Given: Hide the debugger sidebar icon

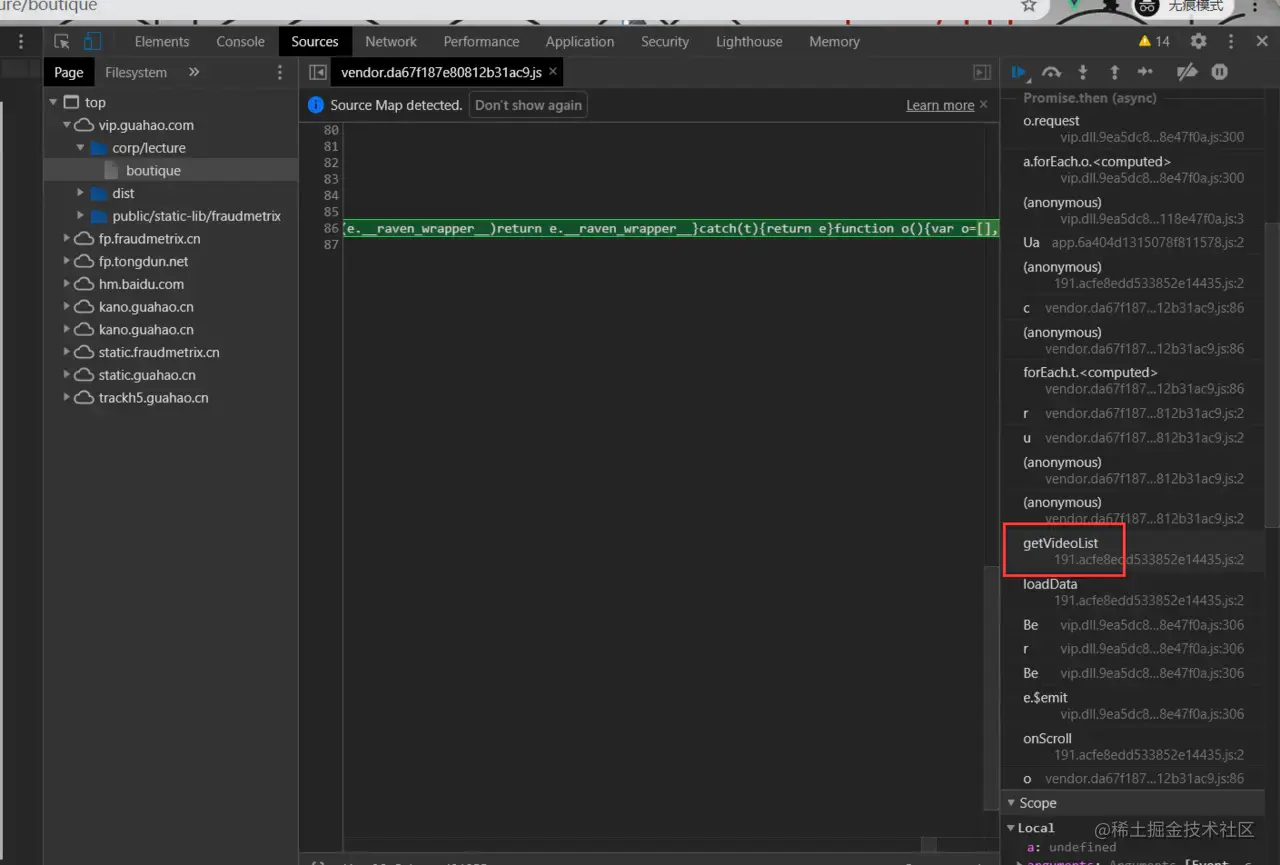Looking at the screenshot, I should 982,72.
